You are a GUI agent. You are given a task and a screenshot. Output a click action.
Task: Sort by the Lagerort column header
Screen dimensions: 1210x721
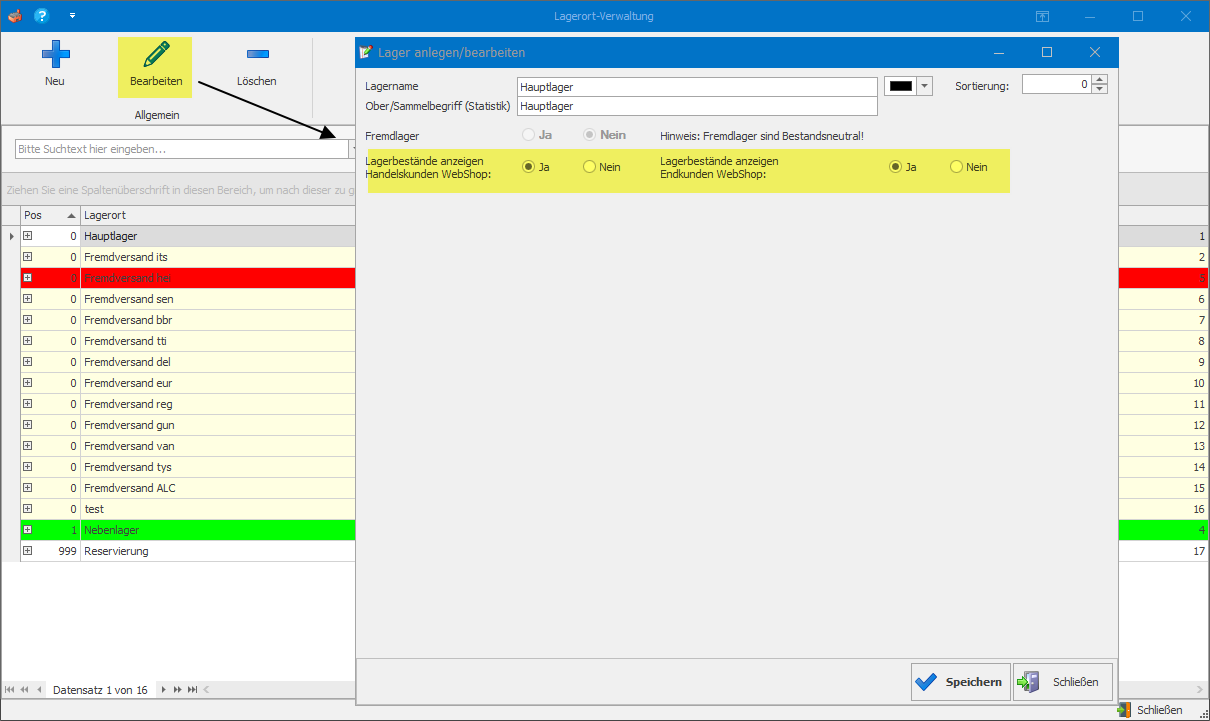[x=218, y=215]
